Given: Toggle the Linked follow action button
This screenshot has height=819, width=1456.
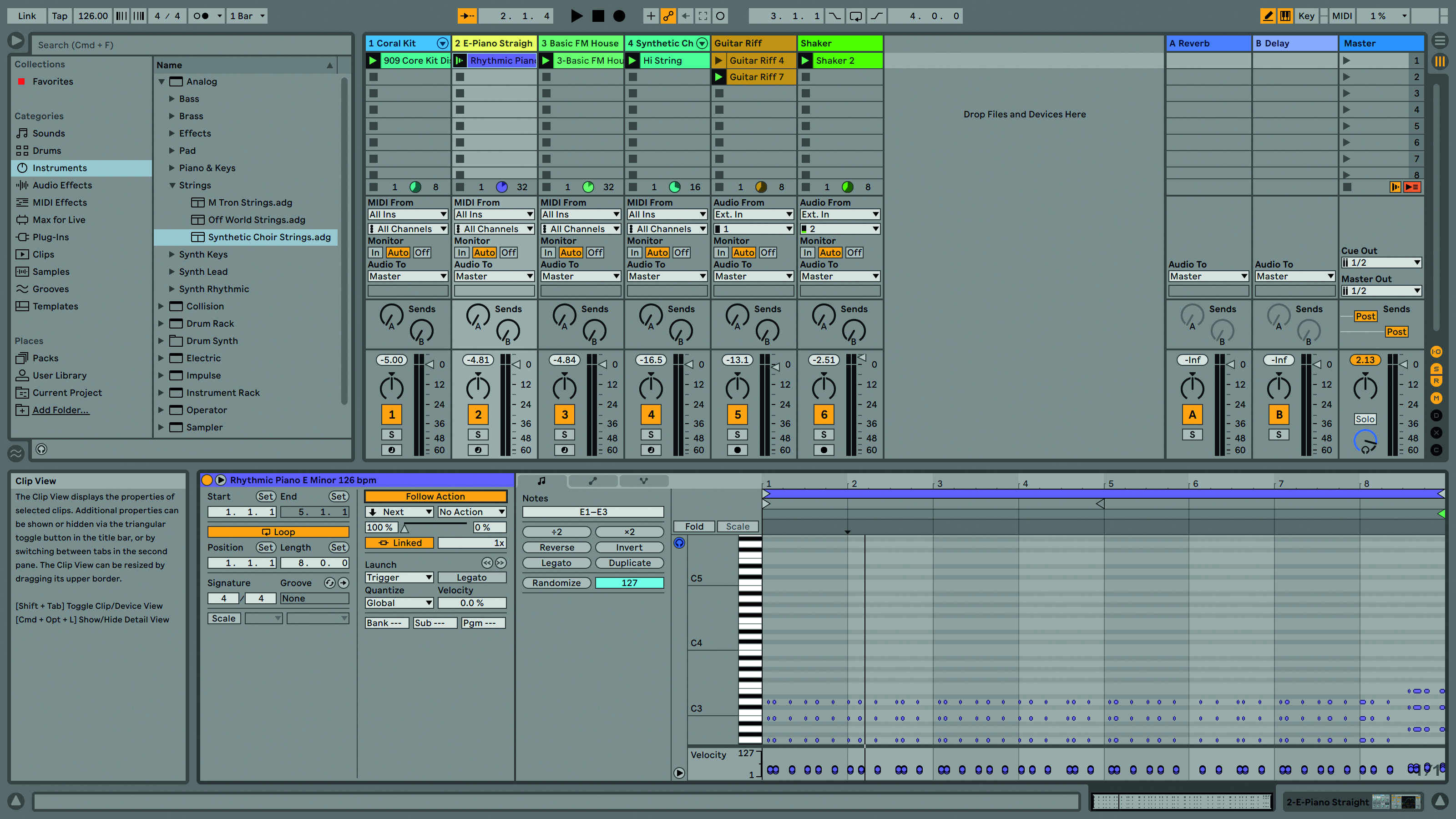Looking at the screenshot, I should 399,543.
